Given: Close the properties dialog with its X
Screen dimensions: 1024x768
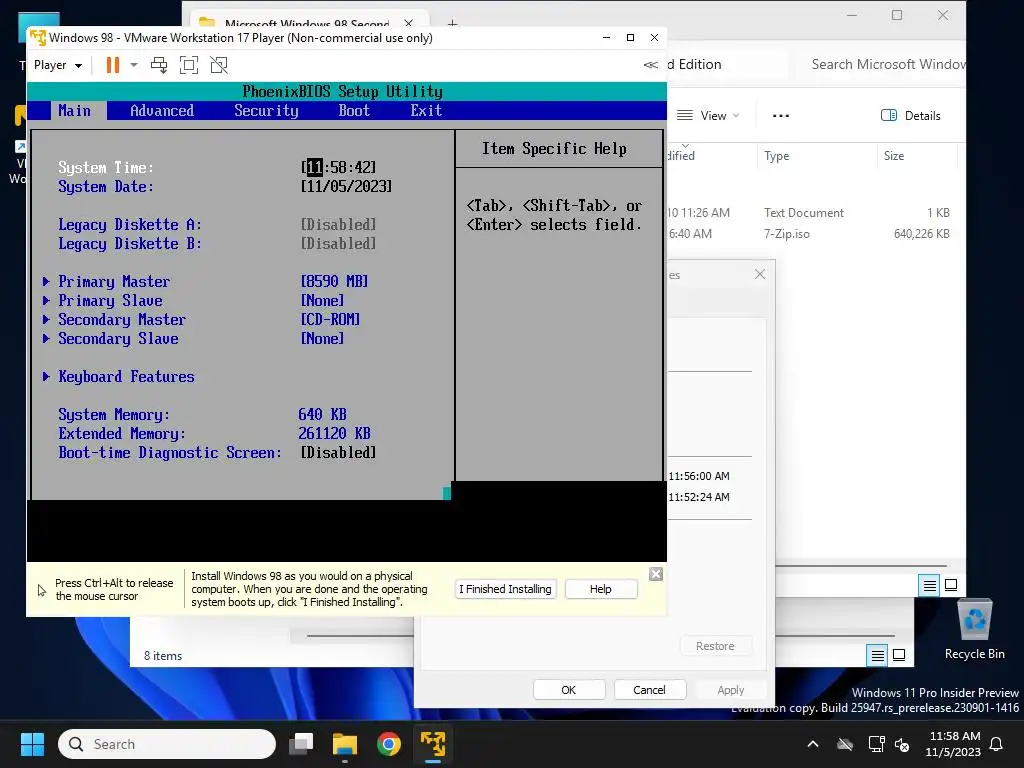Looking at the screenshot, I should click(x=760, y=274).
